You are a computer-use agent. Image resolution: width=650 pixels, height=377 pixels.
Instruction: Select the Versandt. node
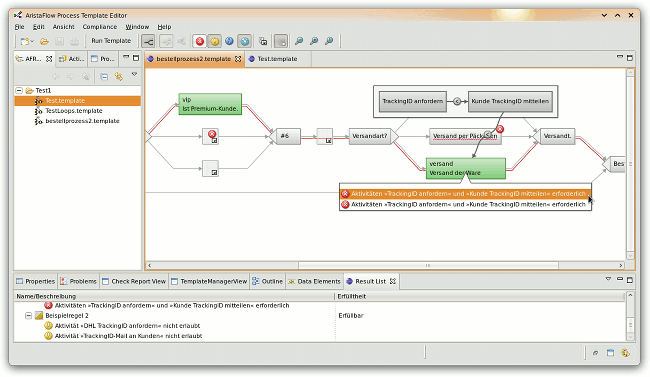click(x=557, y=136)
